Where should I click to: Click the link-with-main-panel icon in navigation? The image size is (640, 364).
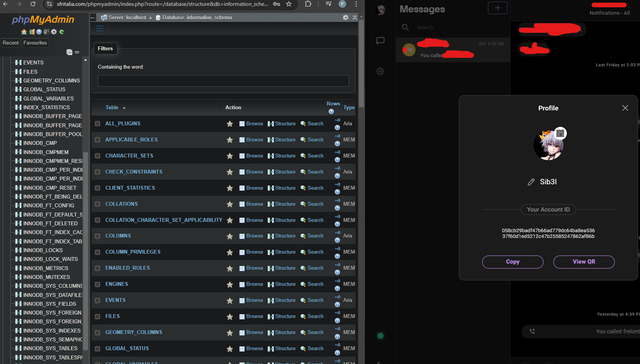(x=77, y=52)
